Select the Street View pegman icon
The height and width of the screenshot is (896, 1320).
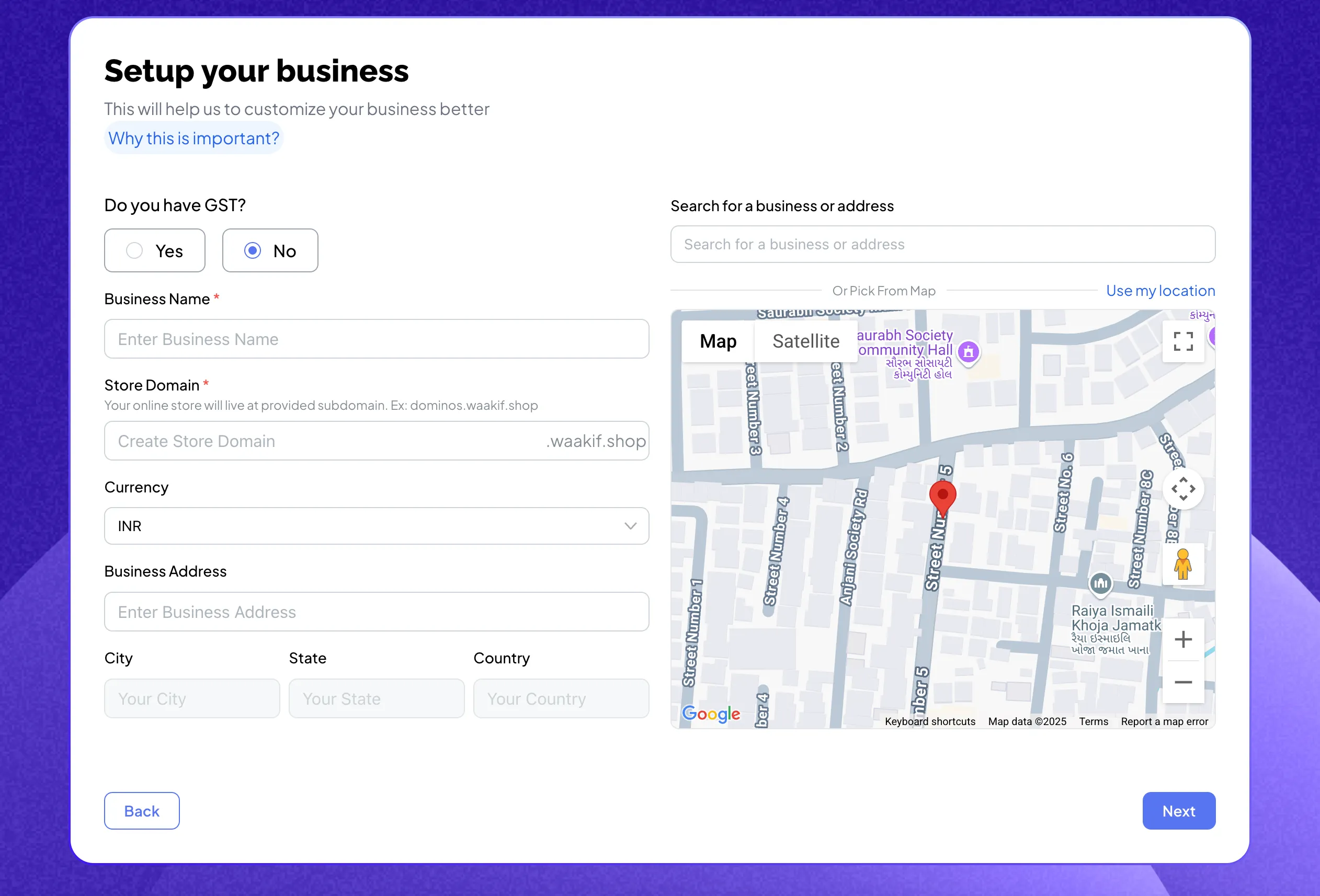1183,564
